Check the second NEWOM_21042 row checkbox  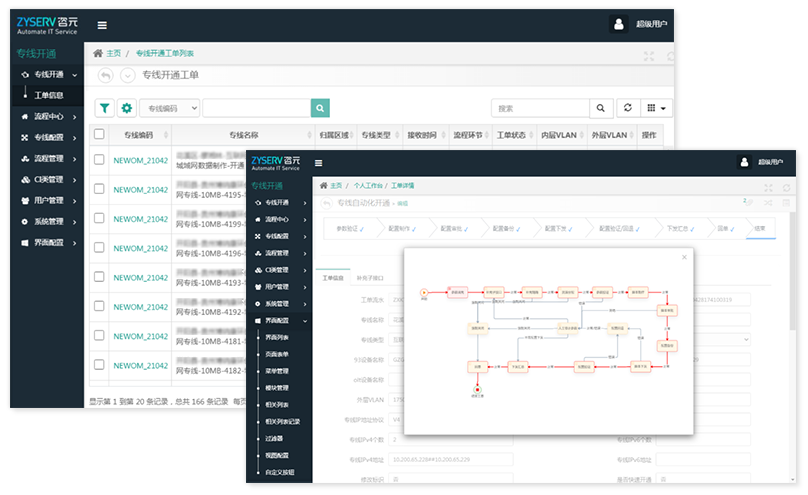[x=99, y=190]
